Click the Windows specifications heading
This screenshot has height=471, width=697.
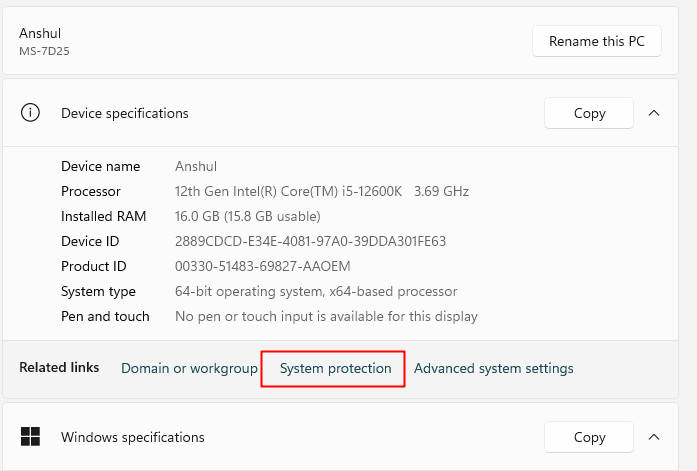tap(133, 437)
